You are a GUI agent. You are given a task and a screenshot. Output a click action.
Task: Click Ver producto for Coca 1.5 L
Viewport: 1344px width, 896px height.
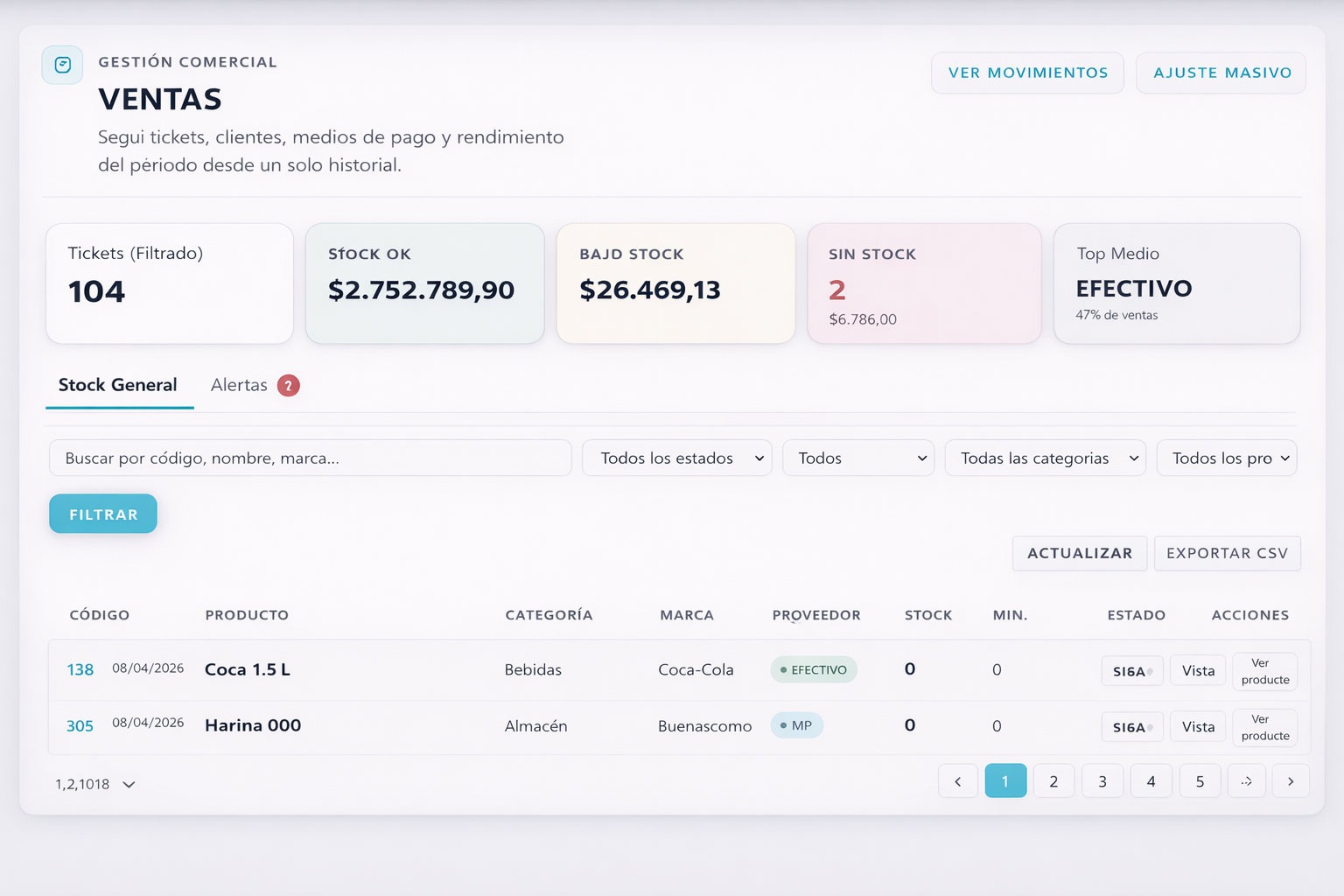[1265, 671]
